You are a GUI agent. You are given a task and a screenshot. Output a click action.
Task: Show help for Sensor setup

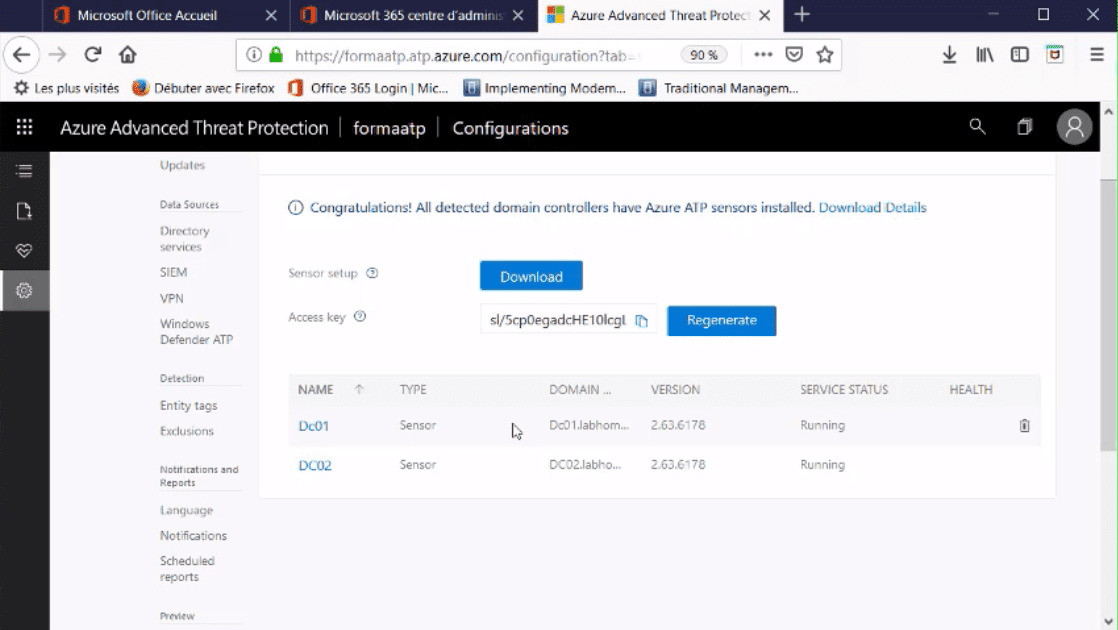pos(372,273)
